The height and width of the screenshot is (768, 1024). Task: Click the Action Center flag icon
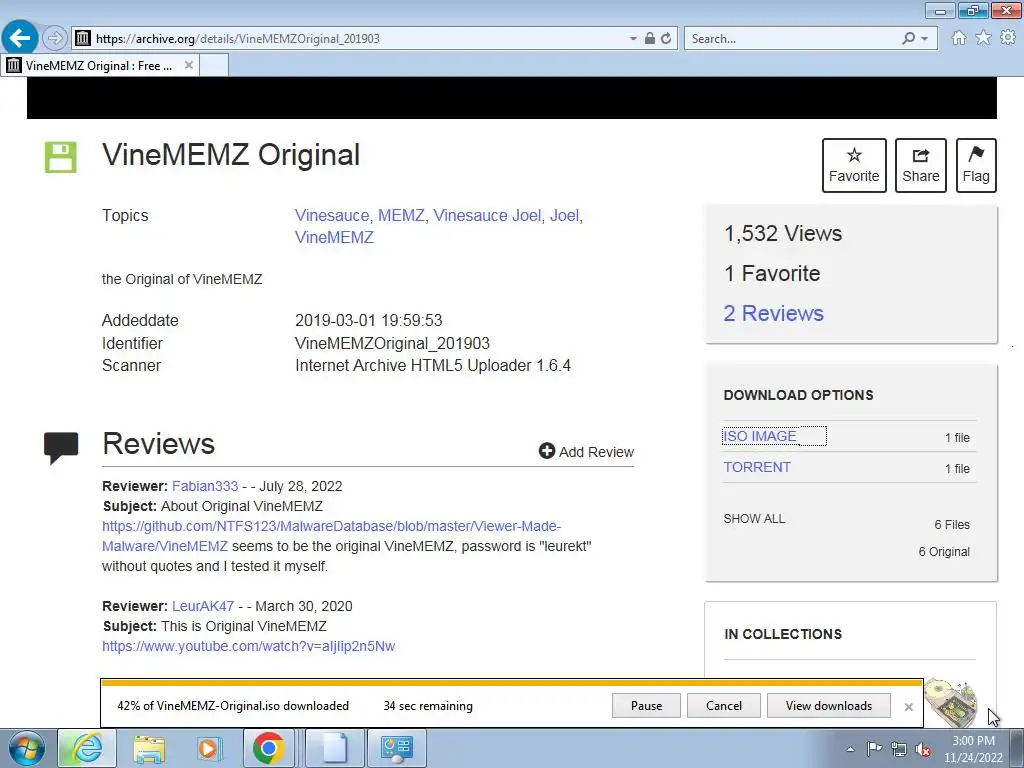(x=874, y=748)
